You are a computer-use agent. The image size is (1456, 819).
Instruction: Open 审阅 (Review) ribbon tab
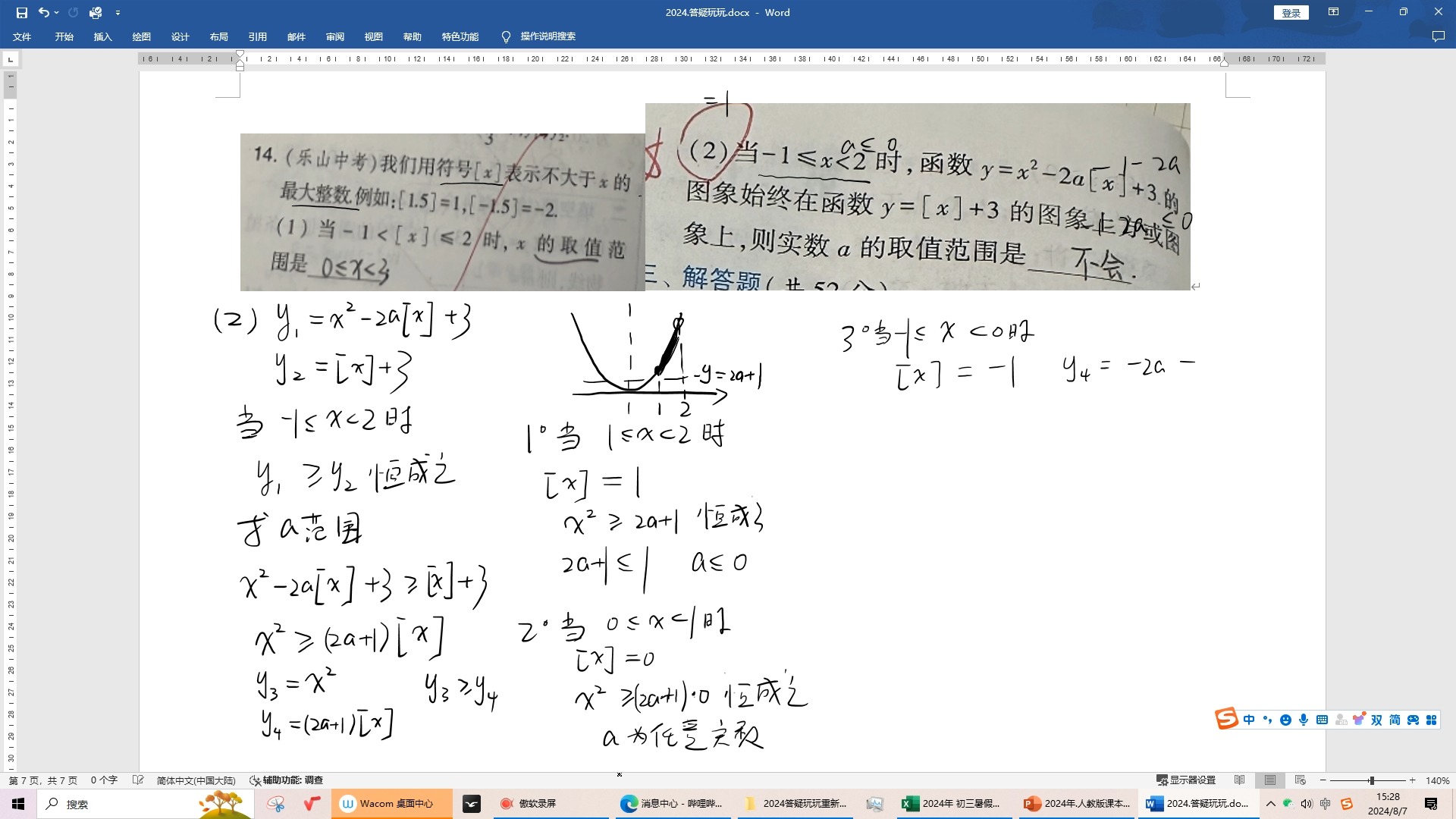point(335,37)
